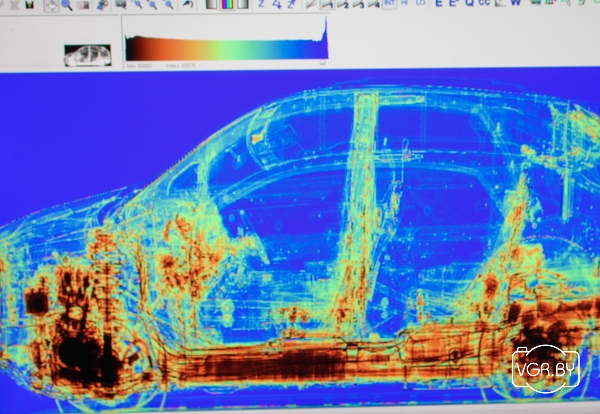Click the car scan preview thumbnail
The image size is (600, 414).
click(87, 55)
